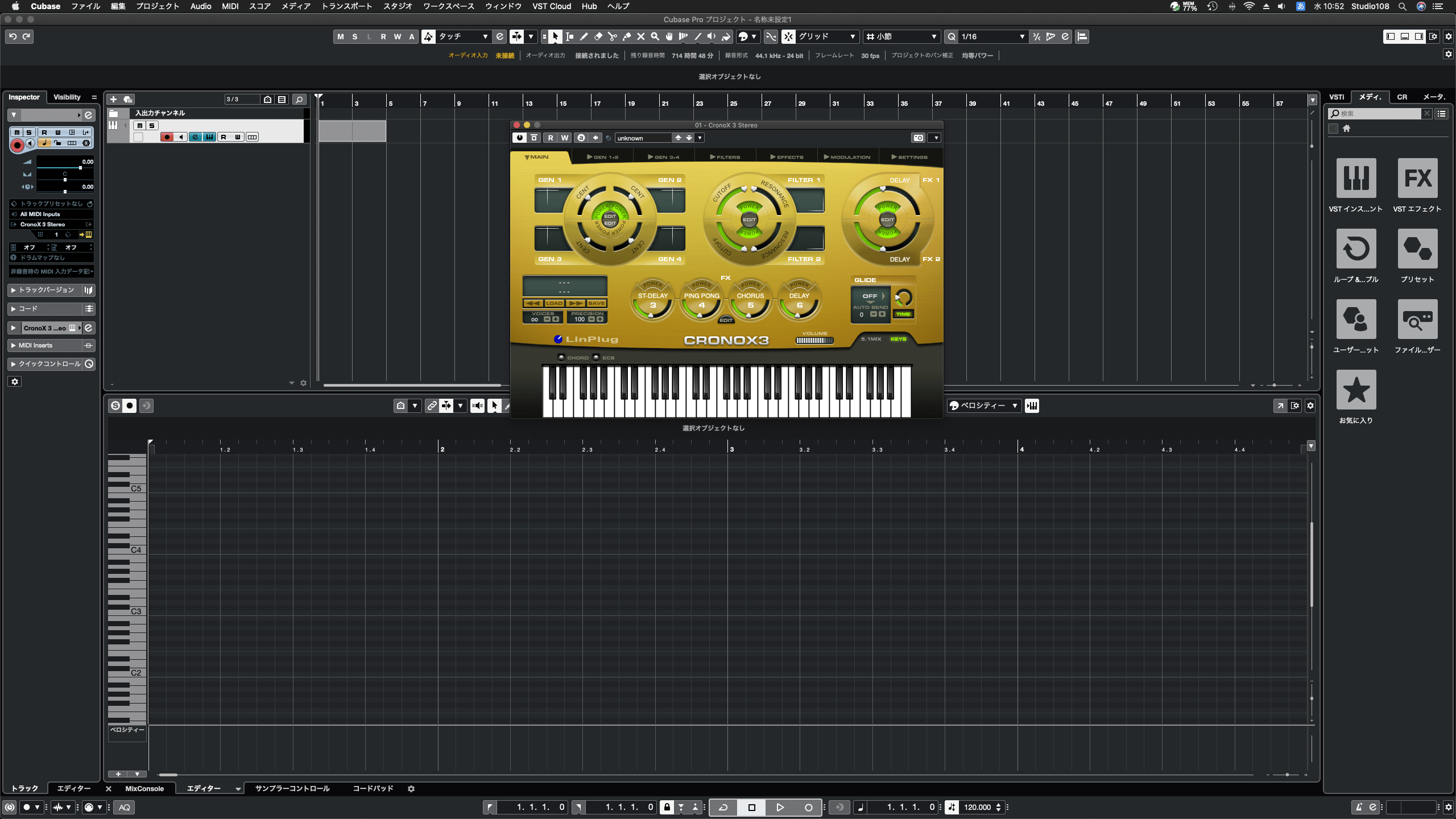Click the tempo field showing 120.000

[979, 807]
